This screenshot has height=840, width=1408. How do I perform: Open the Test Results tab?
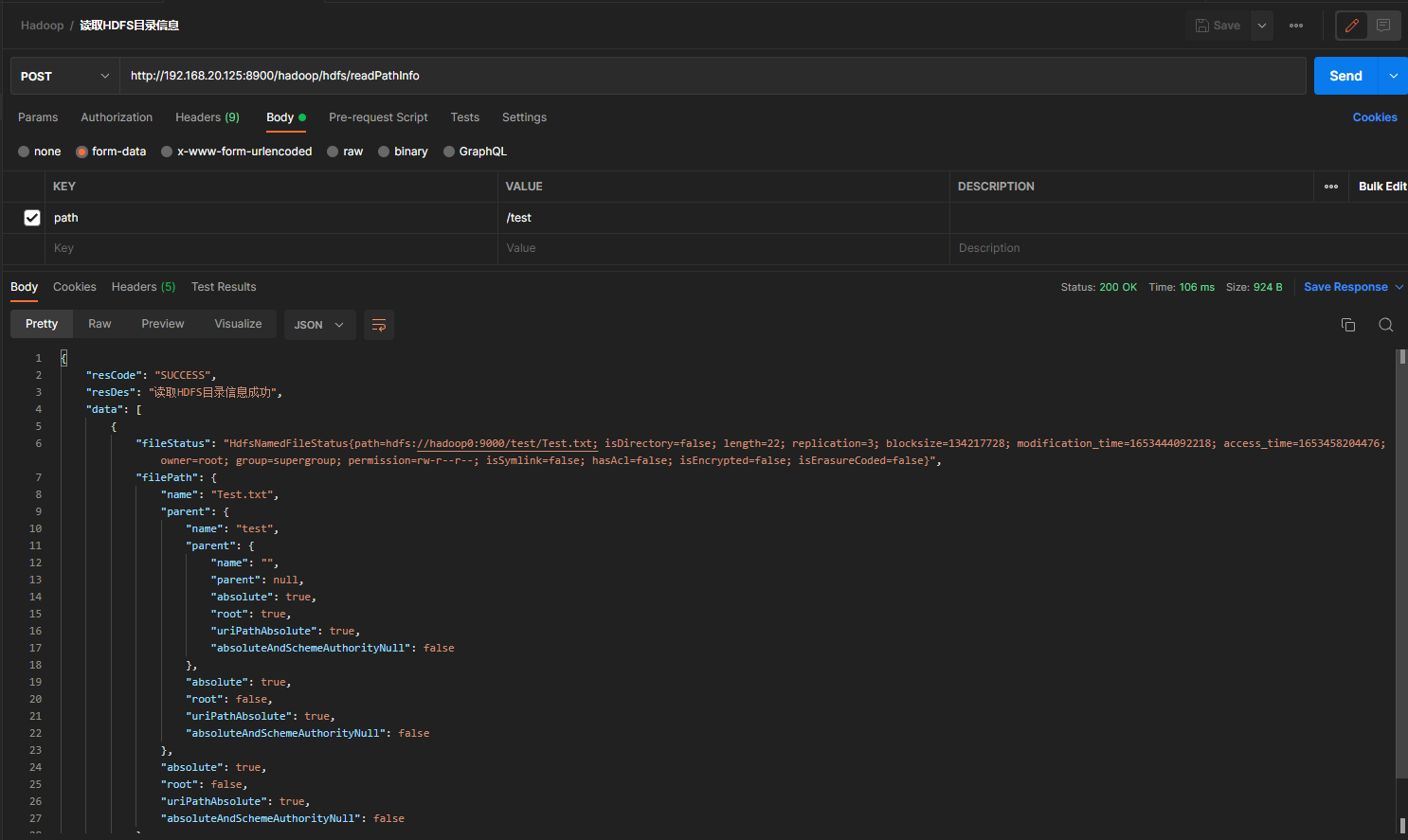pyautogui.click(x=224, y=287)
